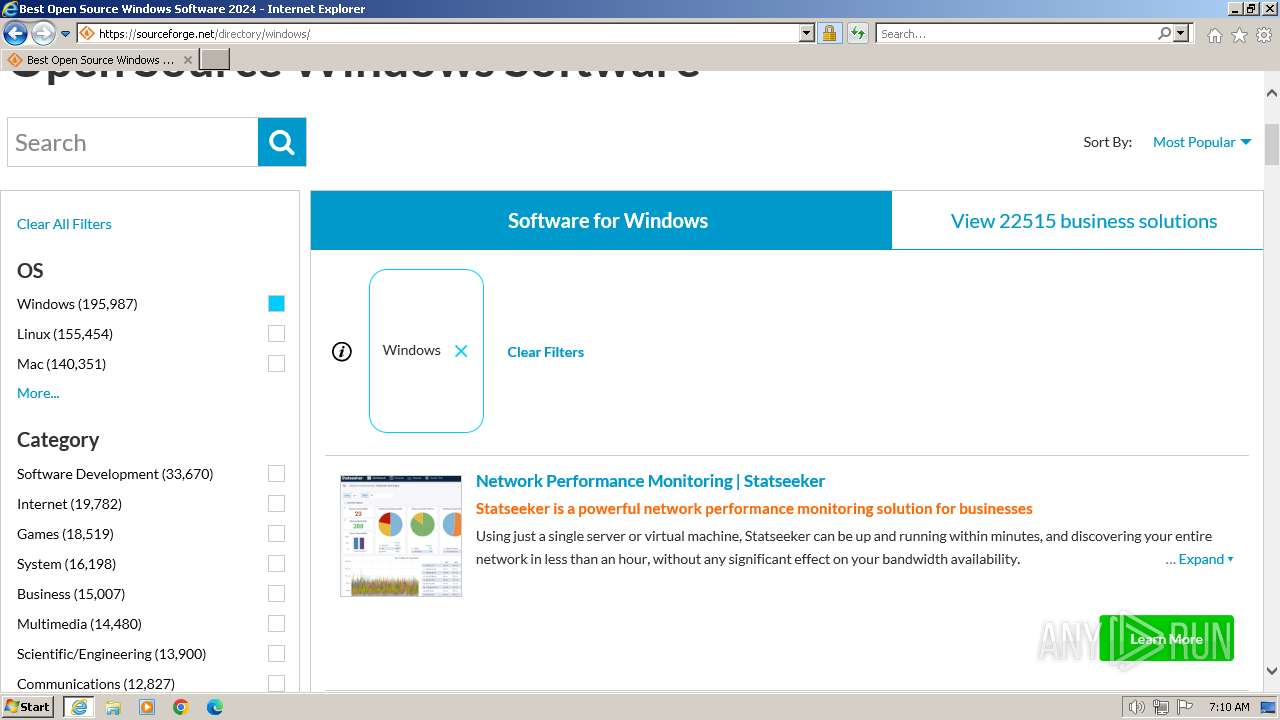Open the search provider dropdown arrow
Image resolution: width=1280 pixels, height=720 pixels.
pos(1181,33)
